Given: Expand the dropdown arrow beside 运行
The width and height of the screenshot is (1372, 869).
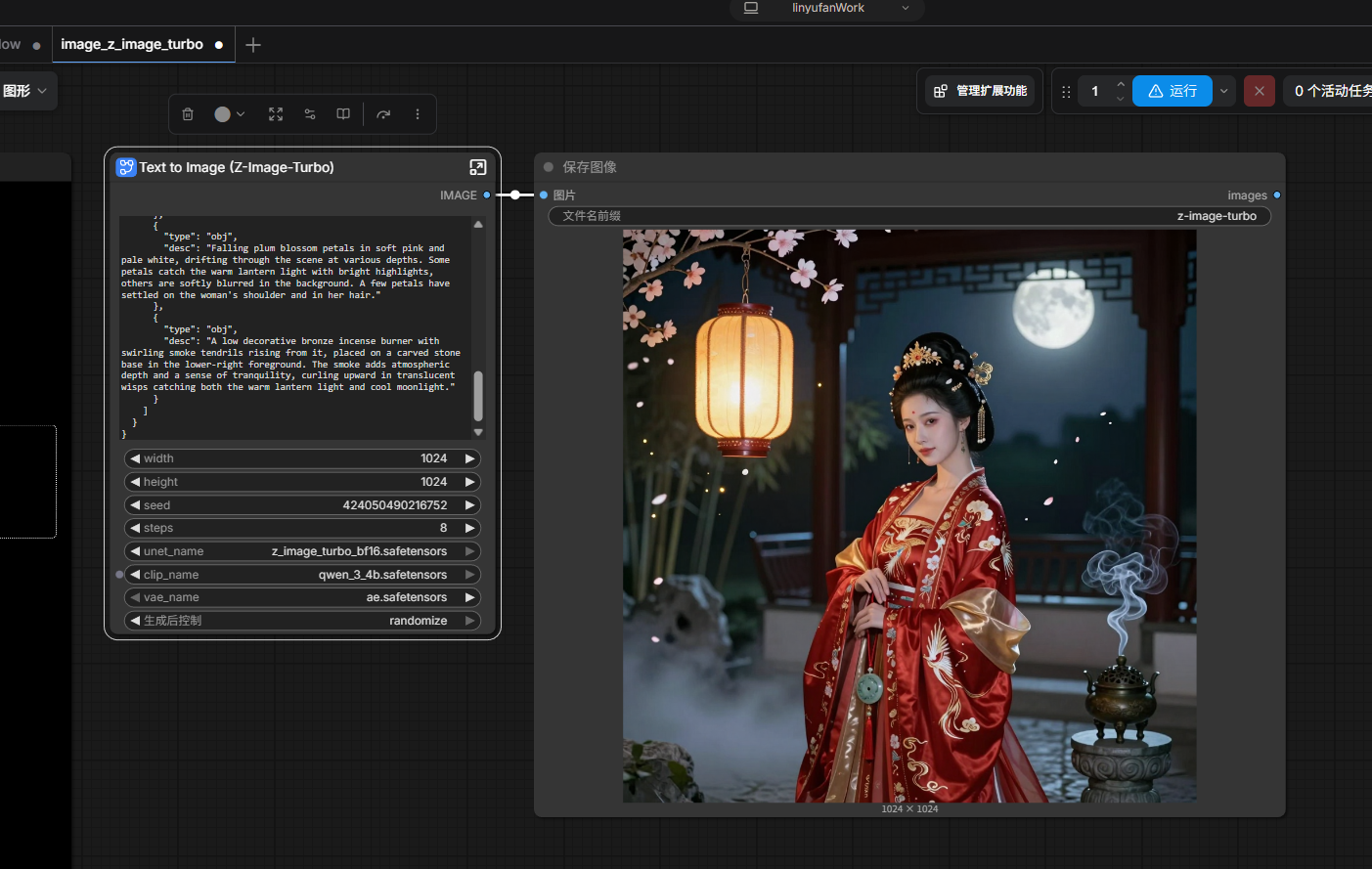Looking at the screenshot, I should coord(1223,91).
